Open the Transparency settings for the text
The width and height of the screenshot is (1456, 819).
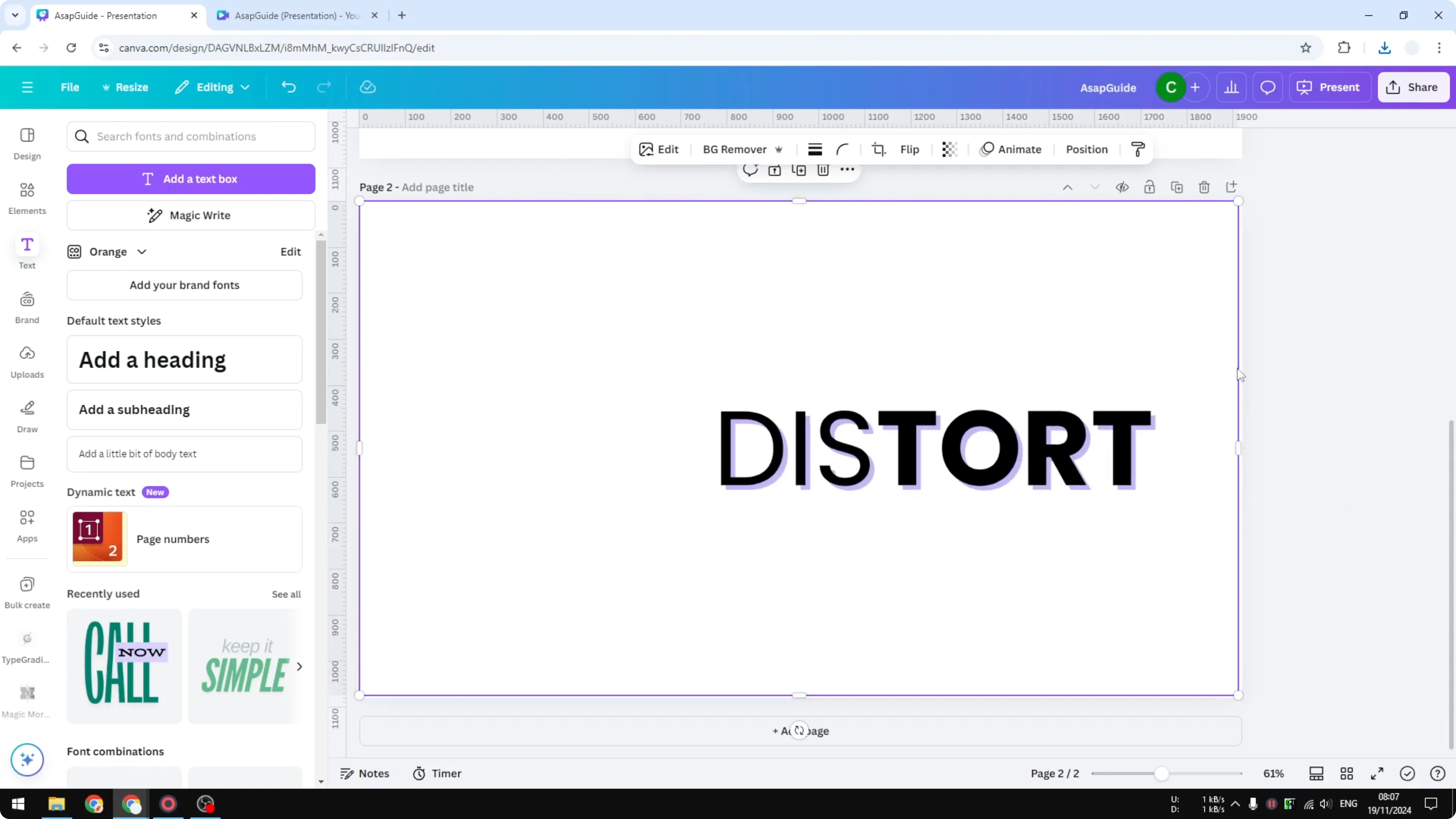[x=949, y=149]
